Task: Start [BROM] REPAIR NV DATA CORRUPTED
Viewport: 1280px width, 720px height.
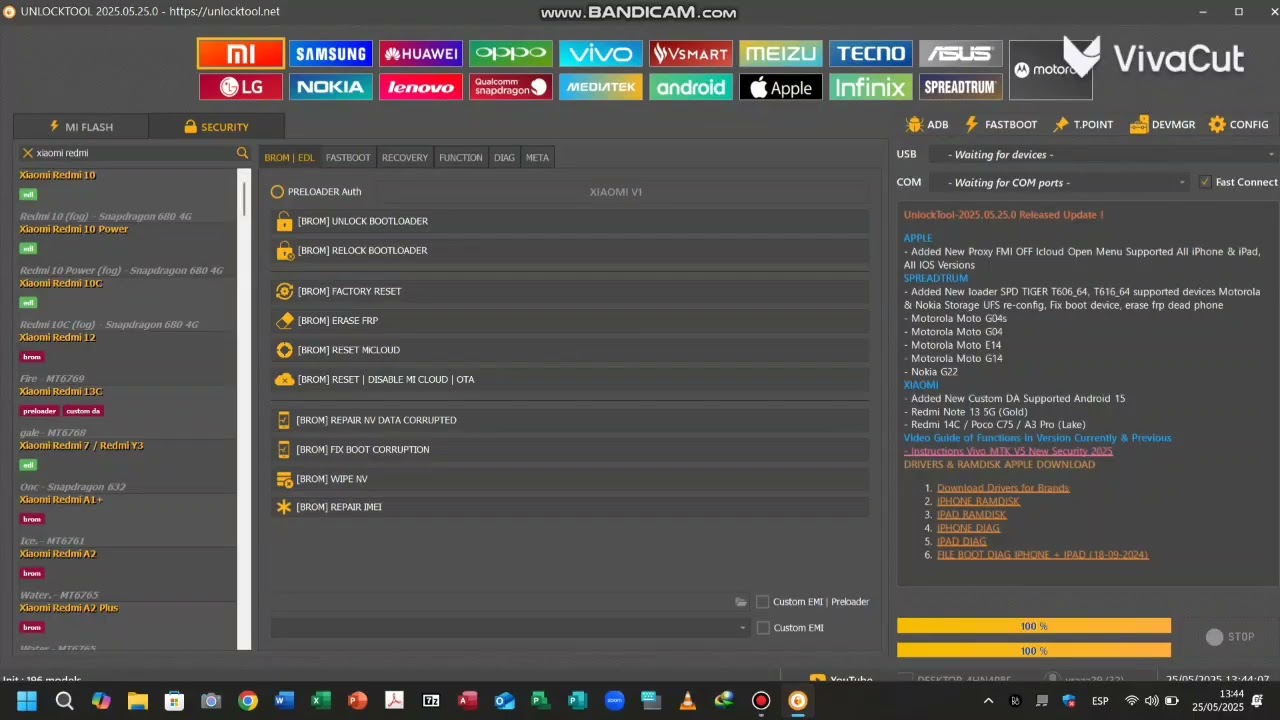Action: 570,420
